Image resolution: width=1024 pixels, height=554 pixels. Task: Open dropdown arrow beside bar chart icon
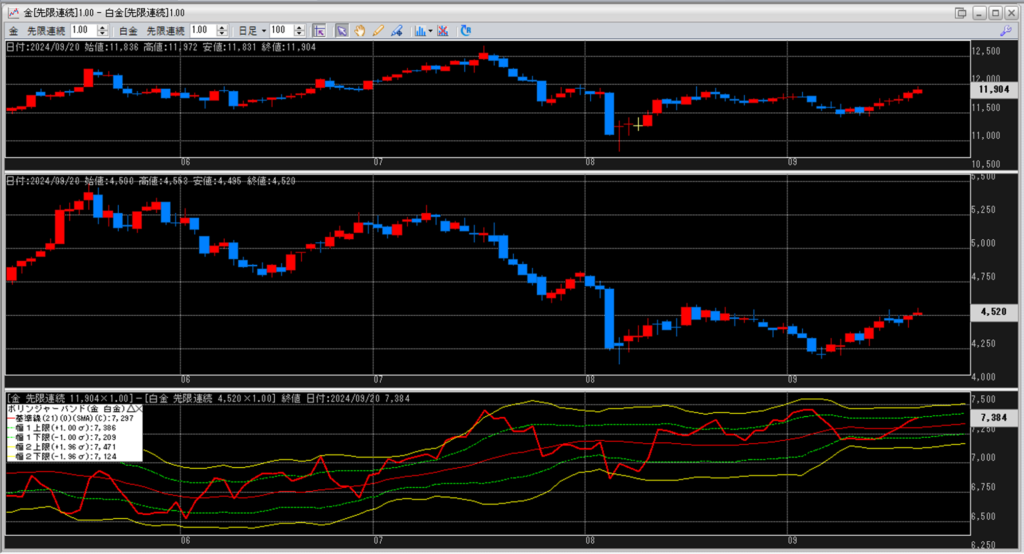point(430,31)
